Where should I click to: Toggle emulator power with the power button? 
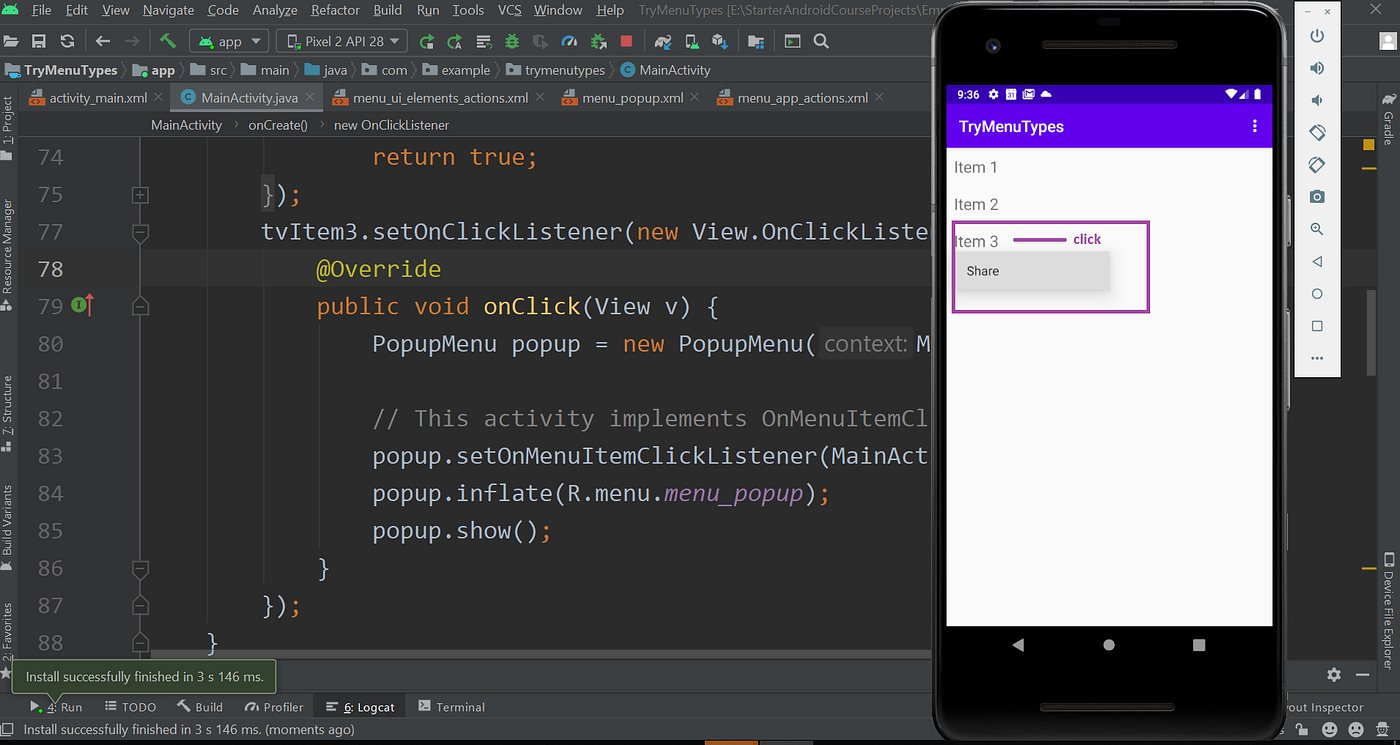coord(1317,36)
